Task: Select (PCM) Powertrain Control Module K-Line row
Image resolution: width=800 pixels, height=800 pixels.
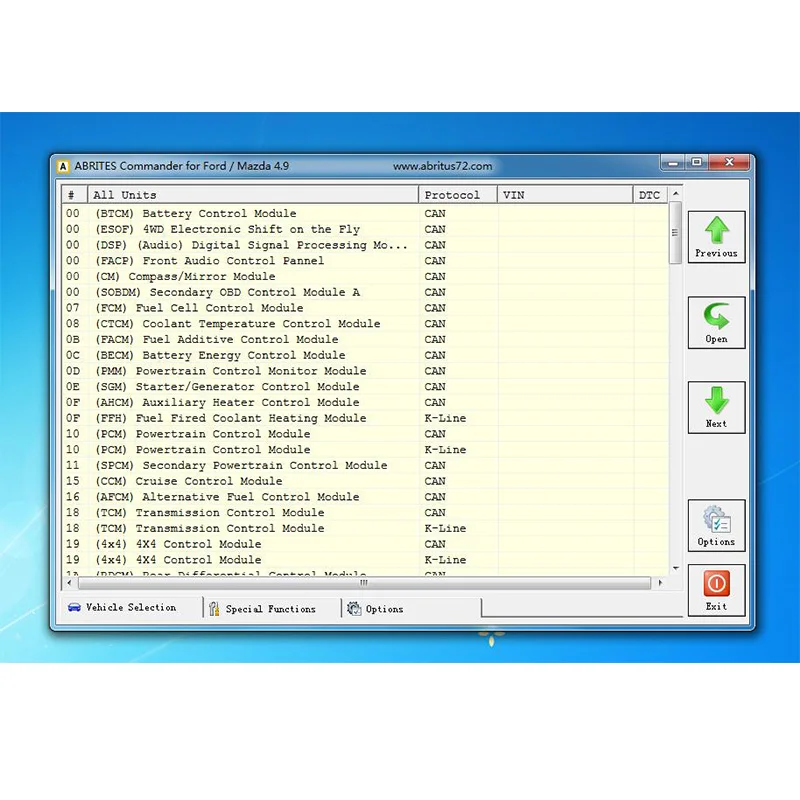Action: click(x=365, y=449)
